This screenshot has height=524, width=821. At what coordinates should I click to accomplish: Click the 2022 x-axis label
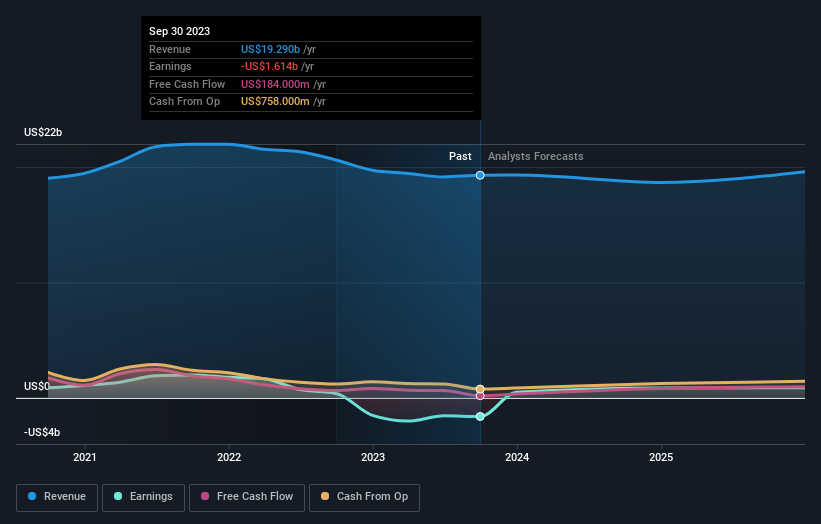[229, 457]
